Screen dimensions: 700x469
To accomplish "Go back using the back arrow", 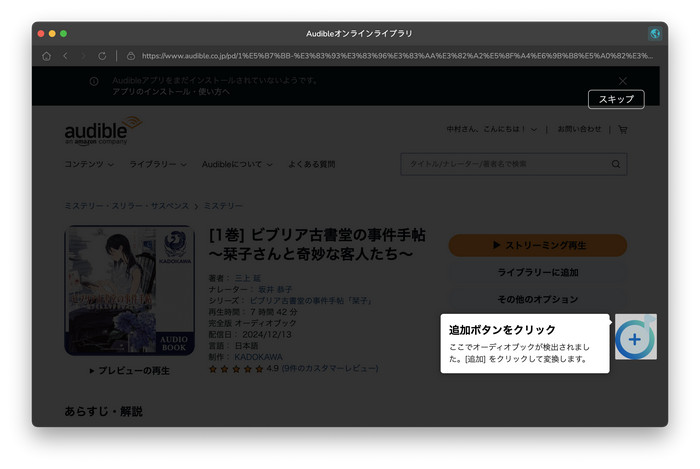I will 66,56.
